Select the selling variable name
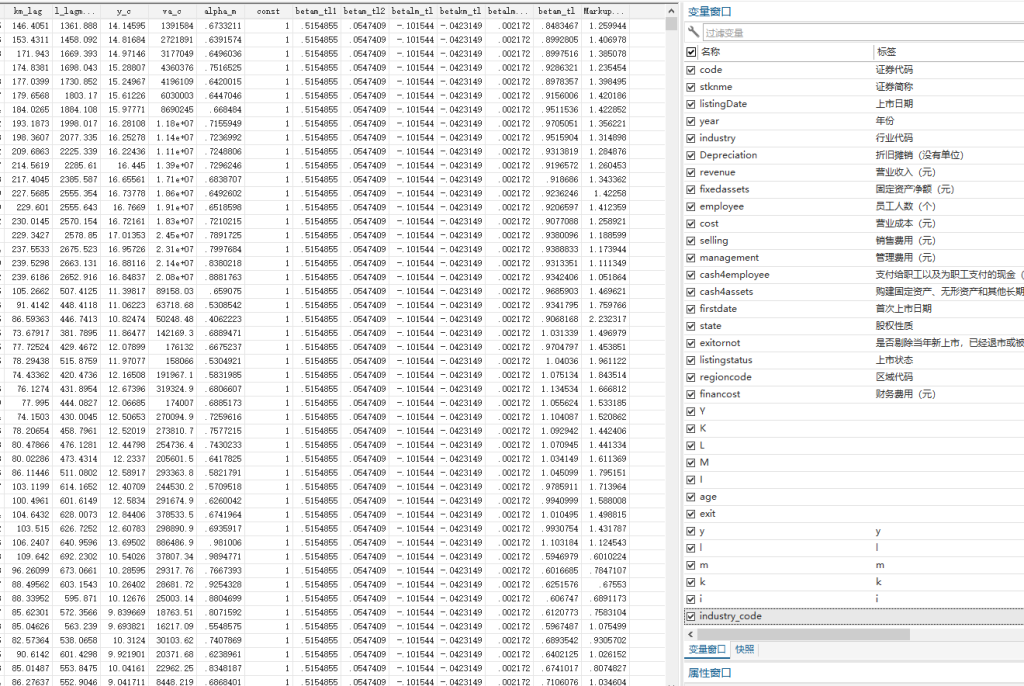The image size is (1024, 686). pos(713,240)
